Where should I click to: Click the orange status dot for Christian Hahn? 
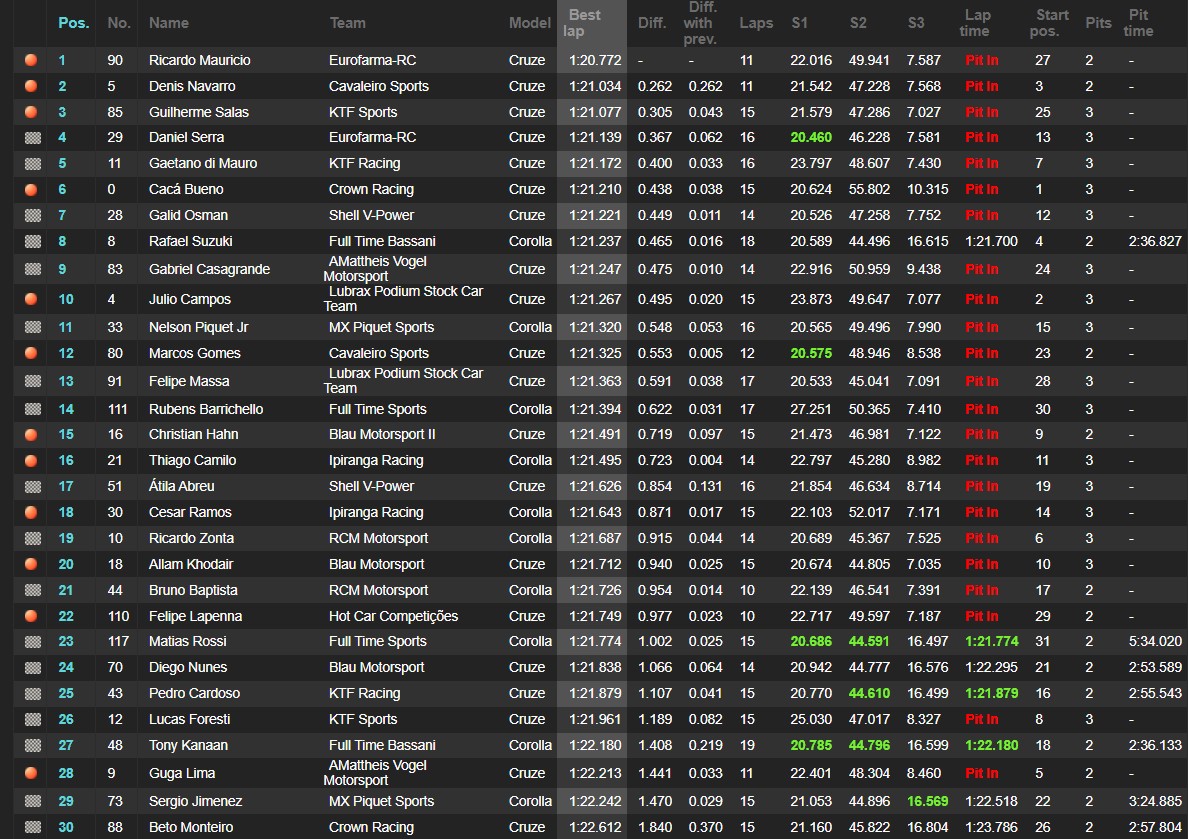pos(31,434)
